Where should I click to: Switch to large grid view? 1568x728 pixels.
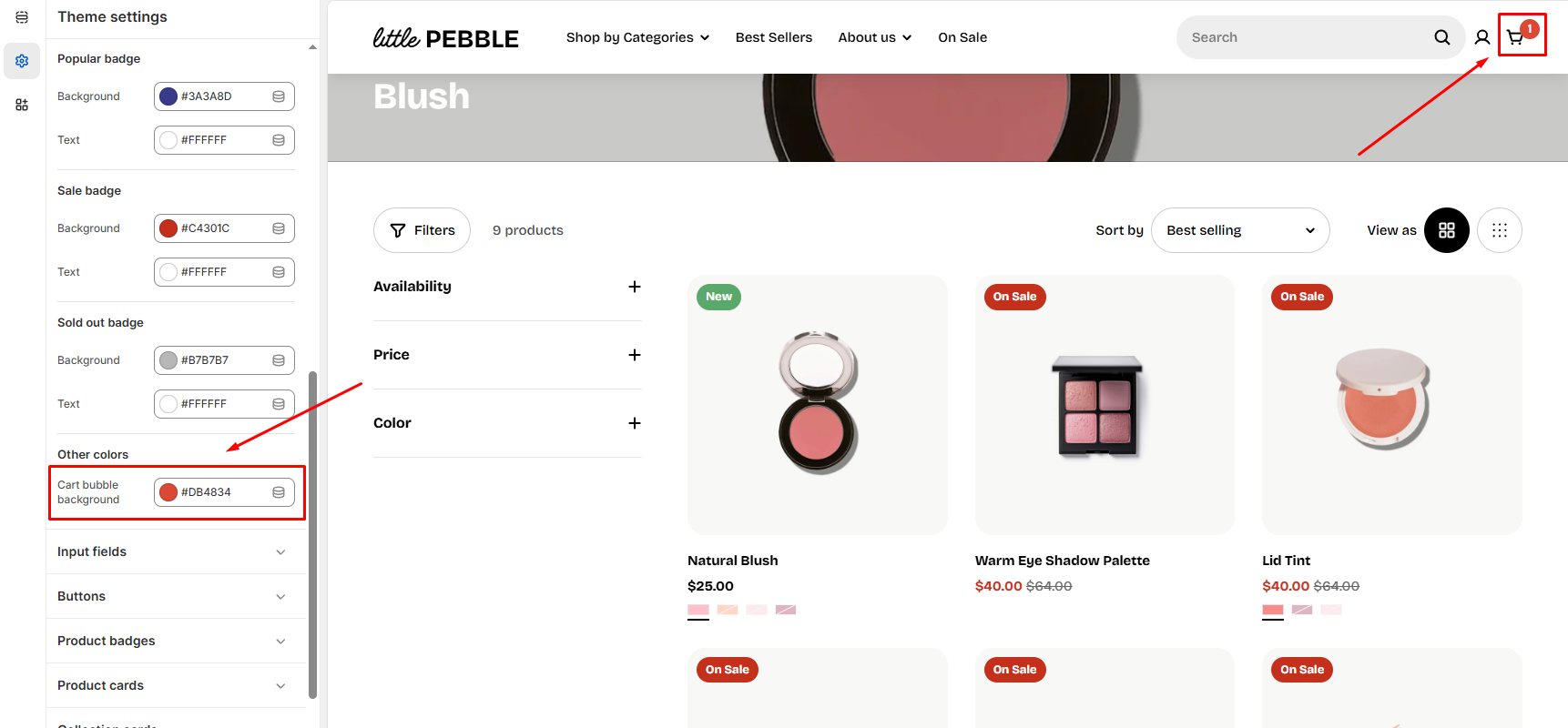[x=1447, y=230]
